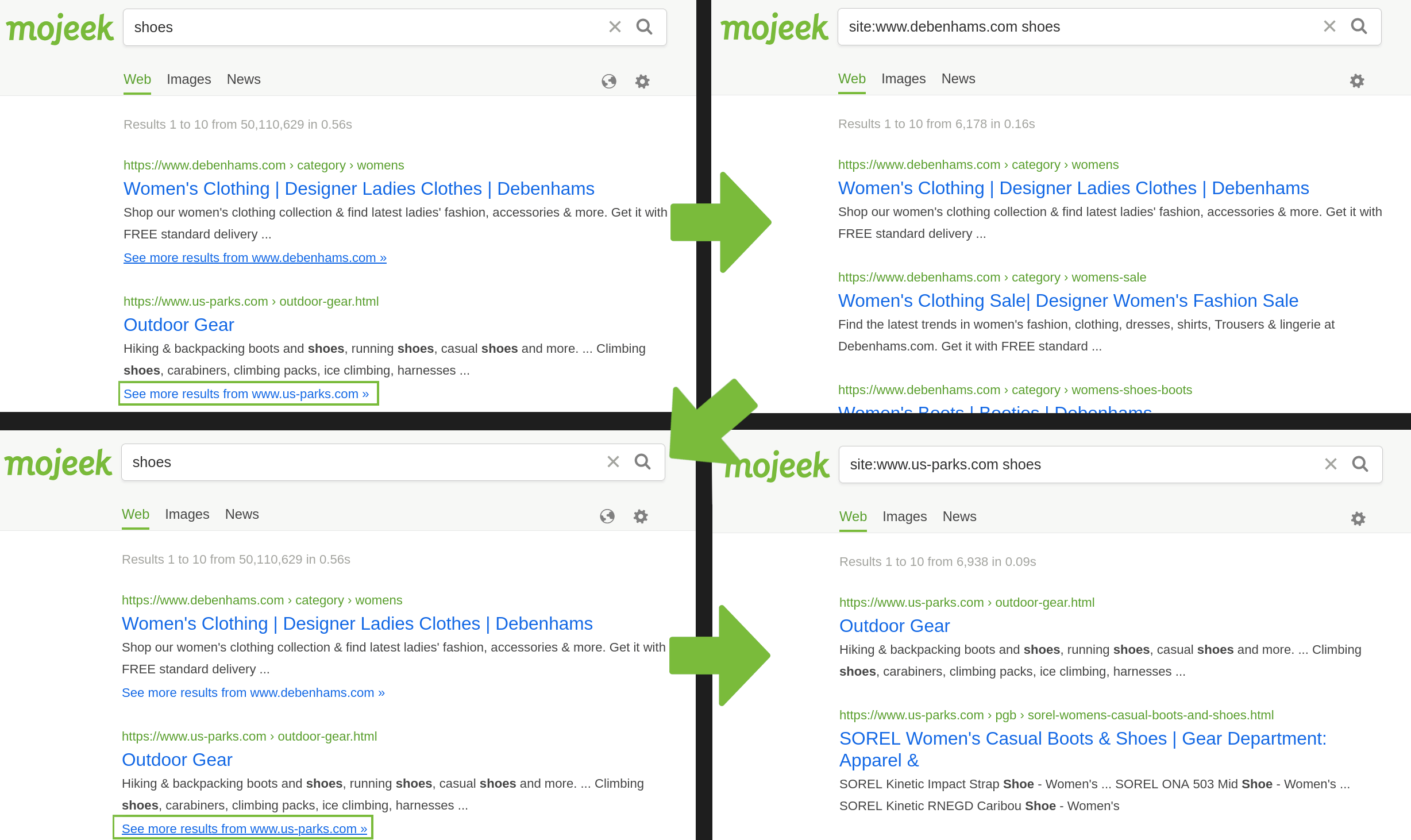Toggle the globe icon in bottom-left panel

607,516
